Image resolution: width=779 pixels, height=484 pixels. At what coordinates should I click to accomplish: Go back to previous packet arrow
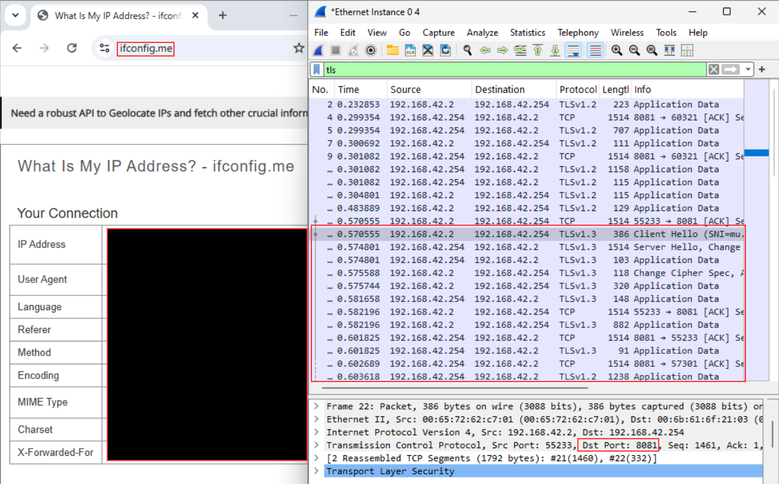[x=485, y=50]
